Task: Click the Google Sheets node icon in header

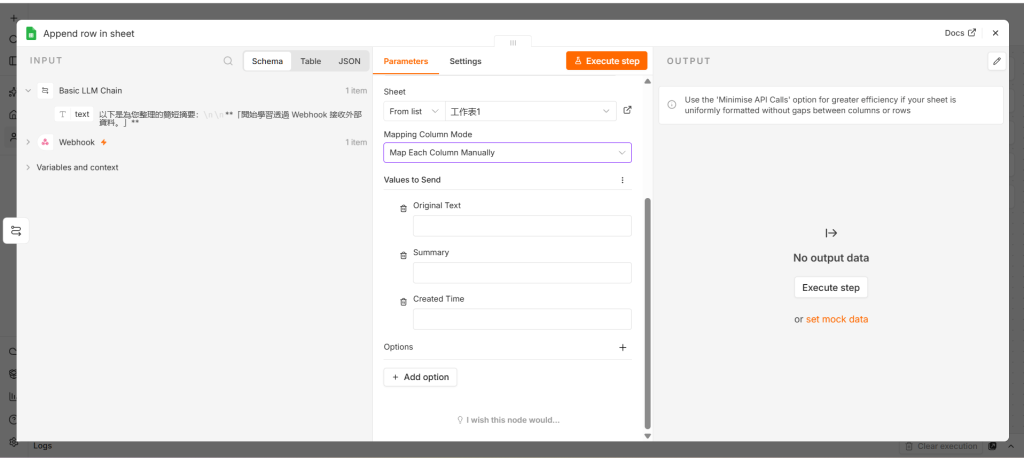Action: click(x=31, y=33)
